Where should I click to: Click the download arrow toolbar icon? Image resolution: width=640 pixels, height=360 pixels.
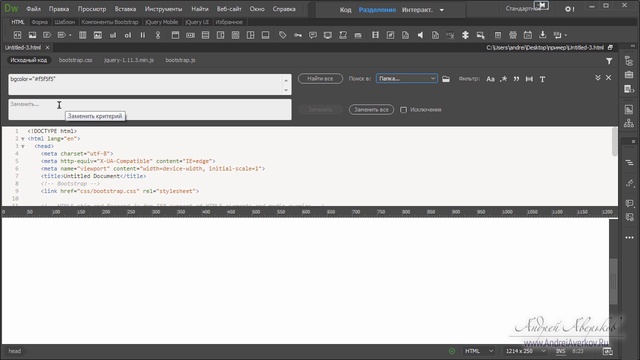pos(542,36)
